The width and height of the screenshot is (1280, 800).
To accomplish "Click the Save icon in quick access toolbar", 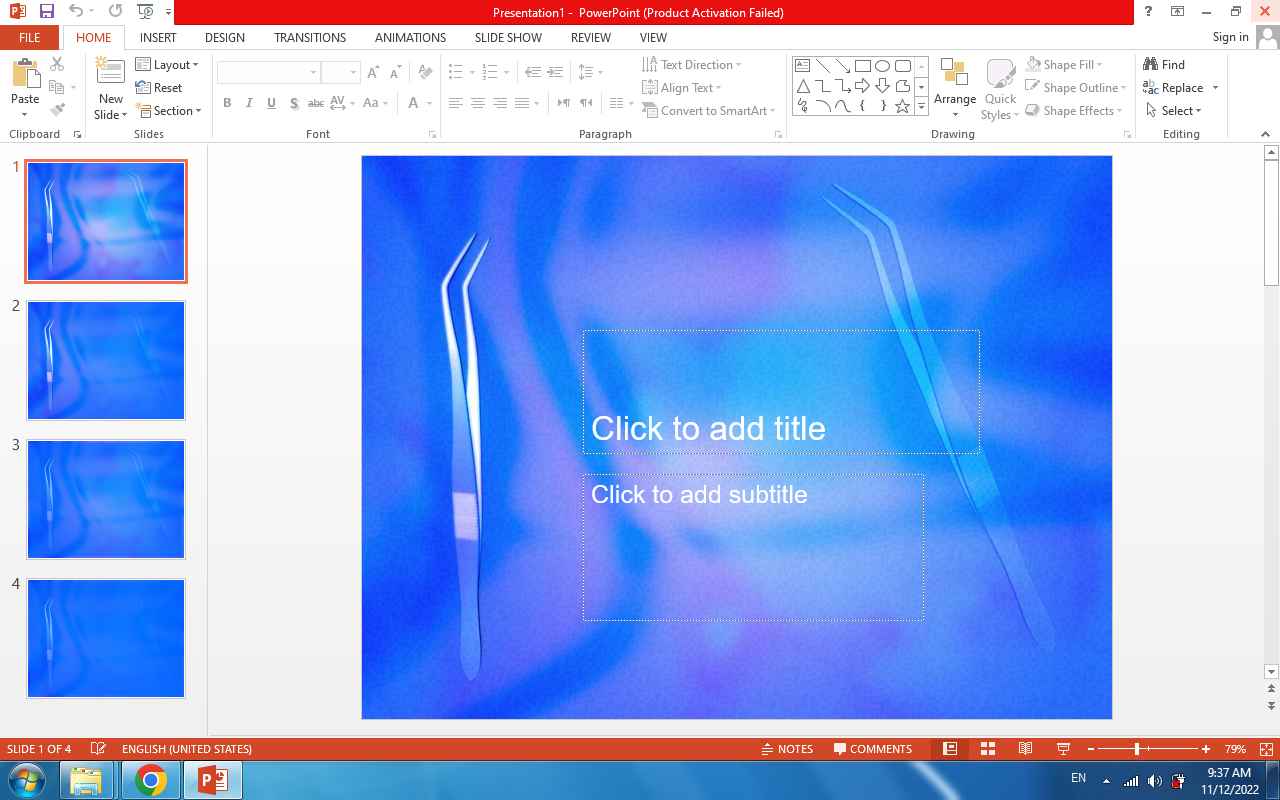I will [46, 12].
